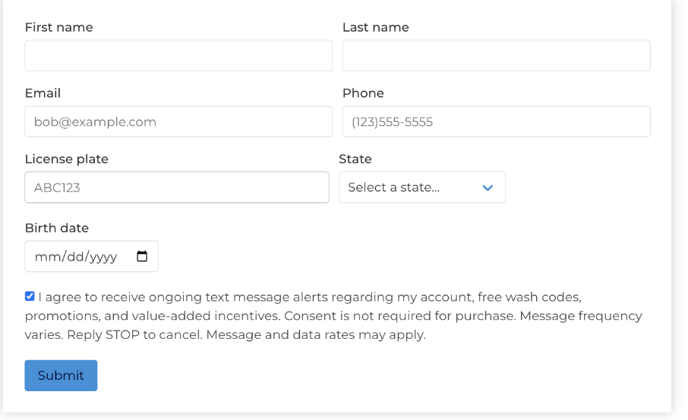Focus the First name text field
Screen dimensions: 688x420
(178, 56)
